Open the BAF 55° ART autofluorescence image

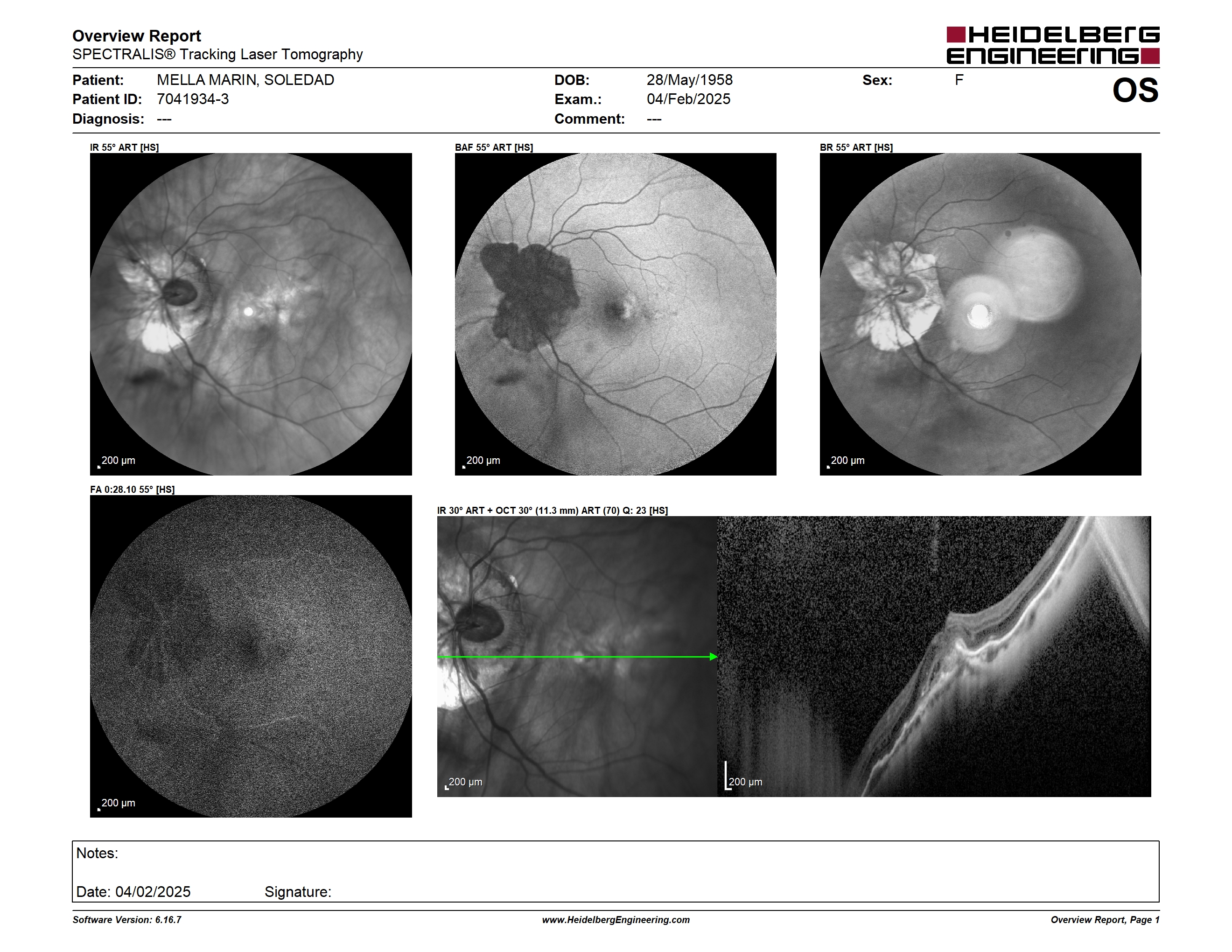coord(616,314)
